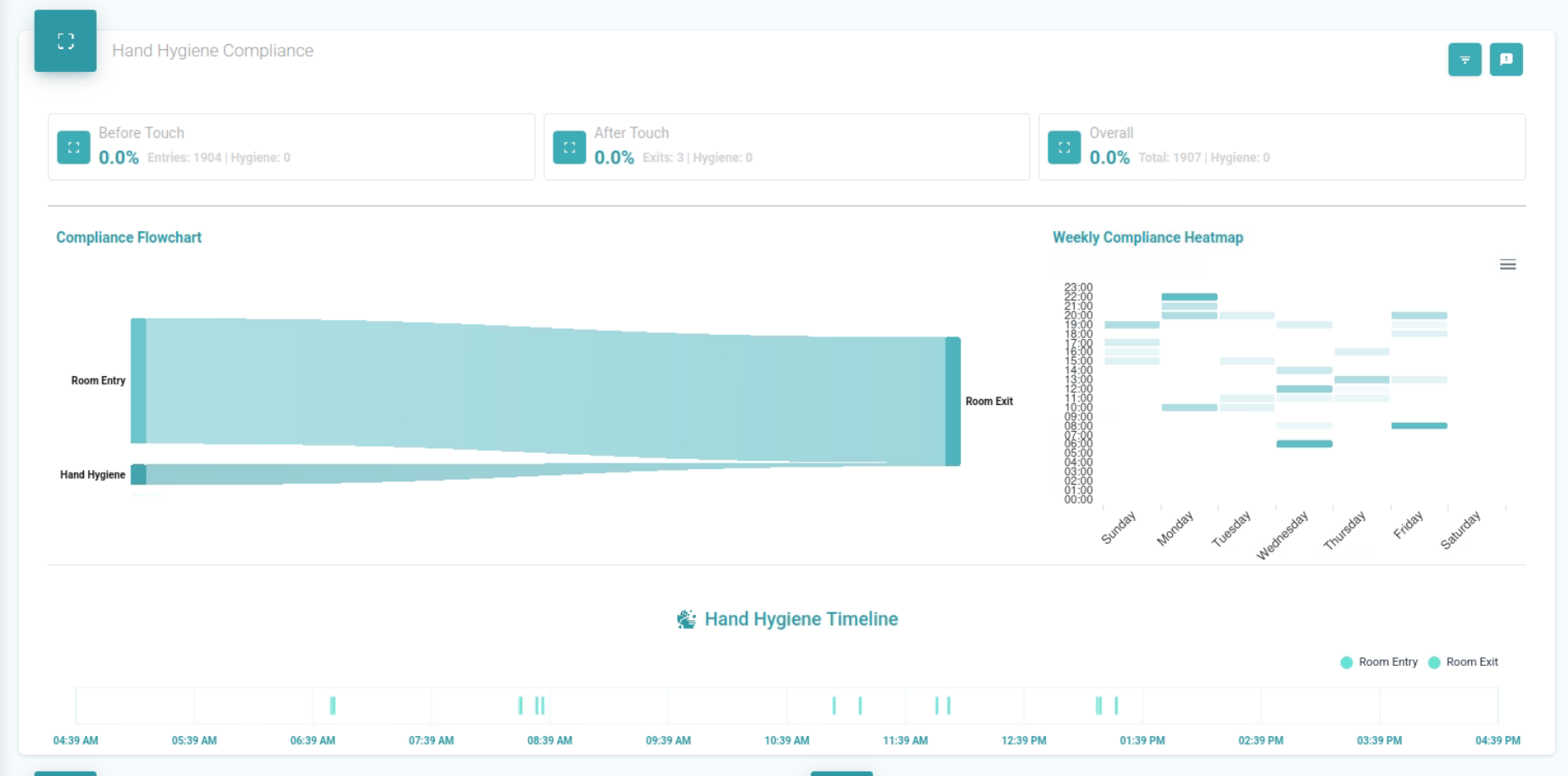
Task: Click the Monday 22:00 heatmap cell
Action: [1189, 297]
